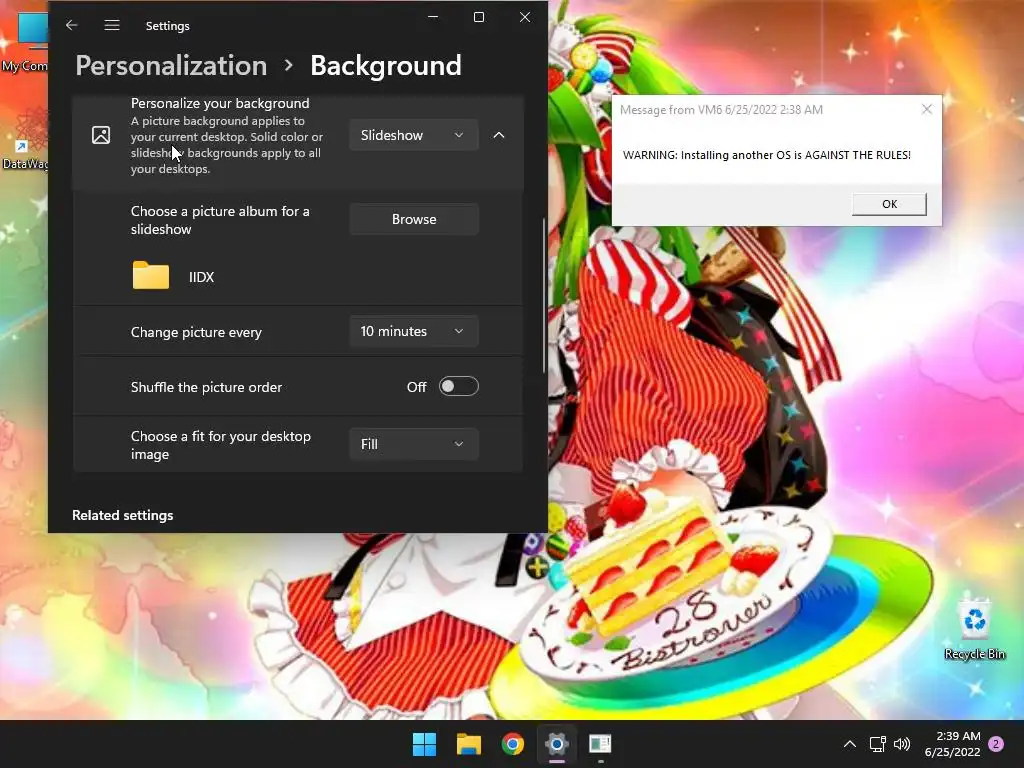
Task: Open the taskbar app next to Settings
Action: tap(600, 744)
